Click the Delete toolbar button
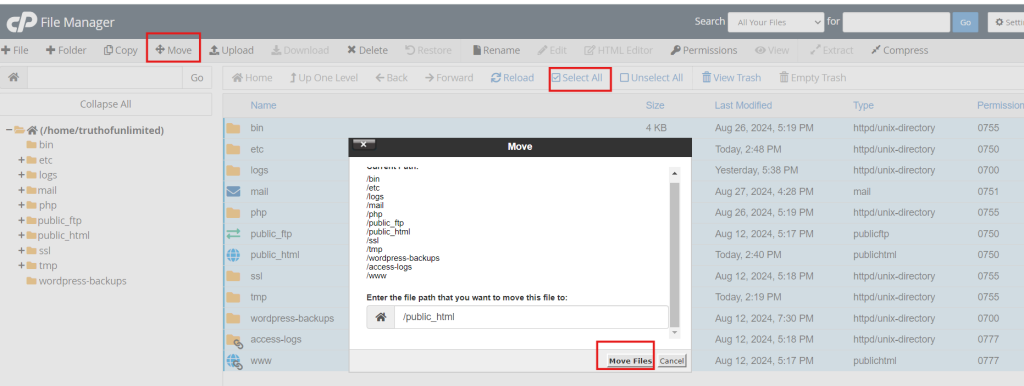This screenshot has width=1024, height=386. [367, 50]
